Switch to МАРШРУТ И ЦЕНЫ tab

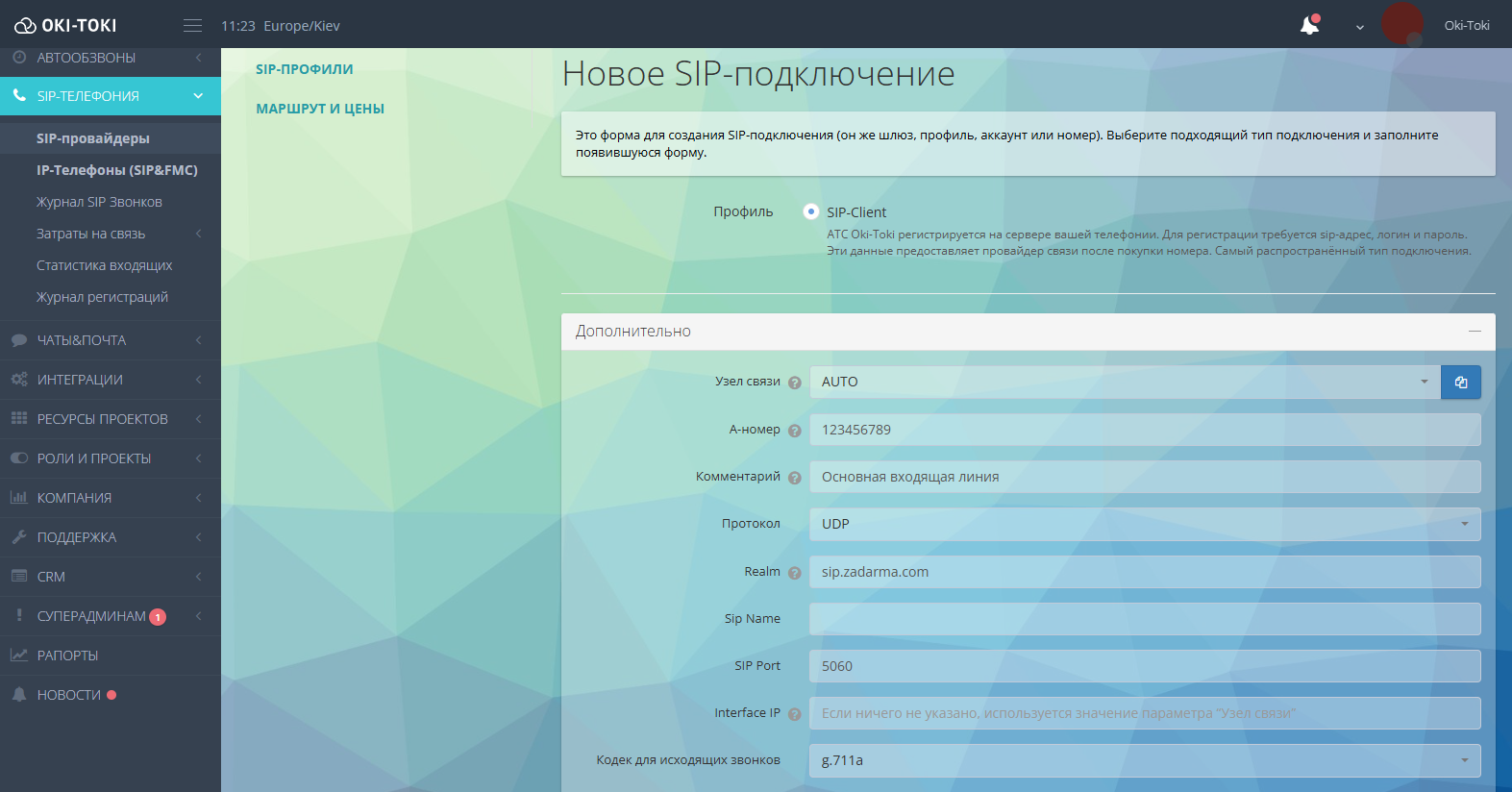pos(320,109)
